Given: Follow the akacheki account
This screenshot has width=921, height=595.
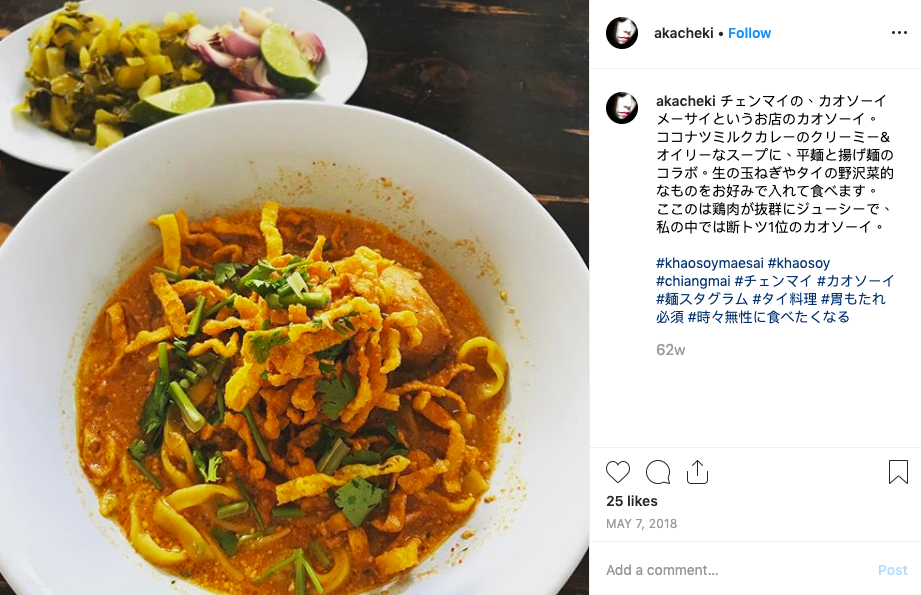Looking at the screenshot, I should coord(749,33).
